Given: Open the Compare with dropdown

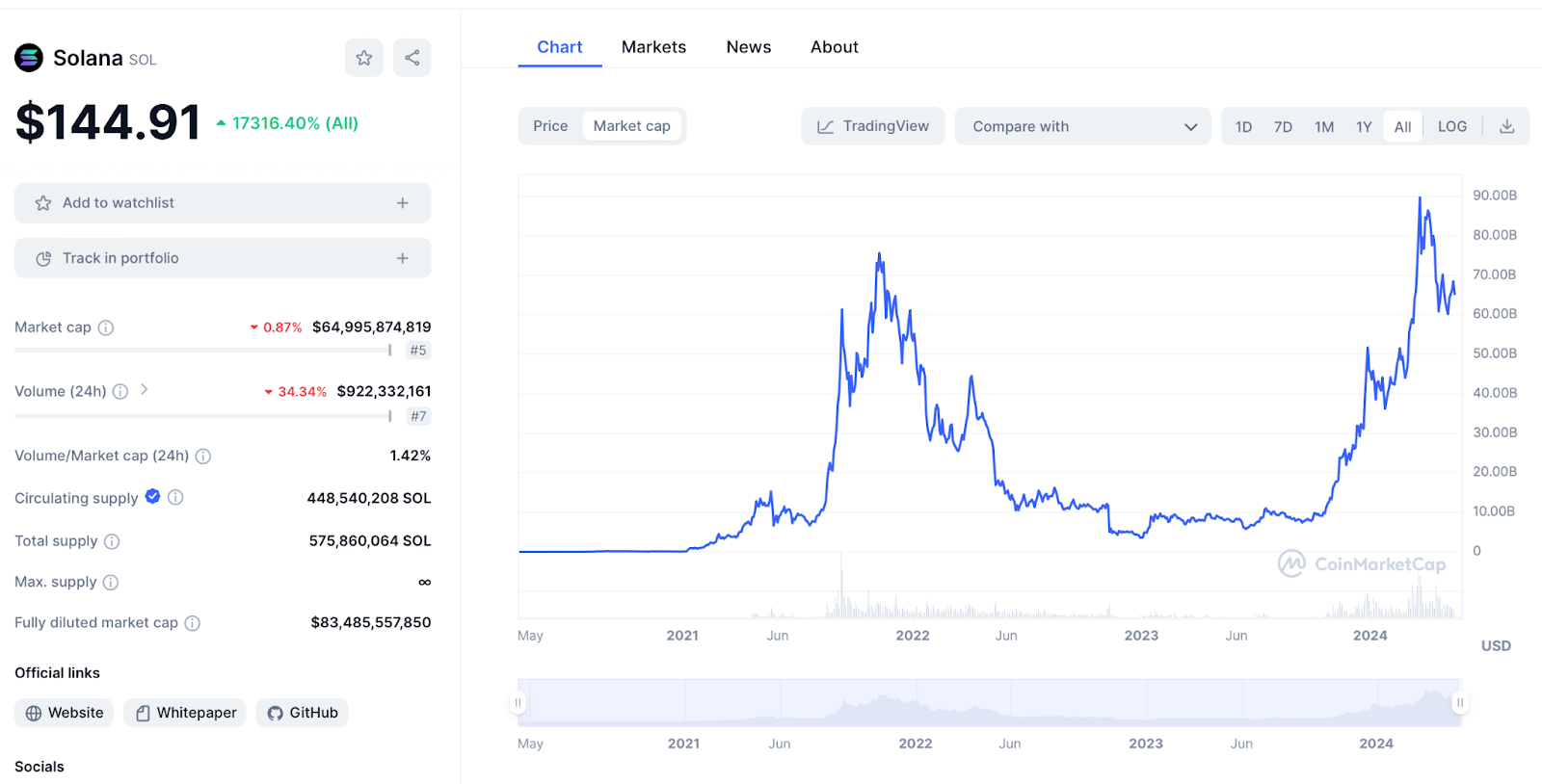Looking at the screenshot, I should click(1083, 126).
